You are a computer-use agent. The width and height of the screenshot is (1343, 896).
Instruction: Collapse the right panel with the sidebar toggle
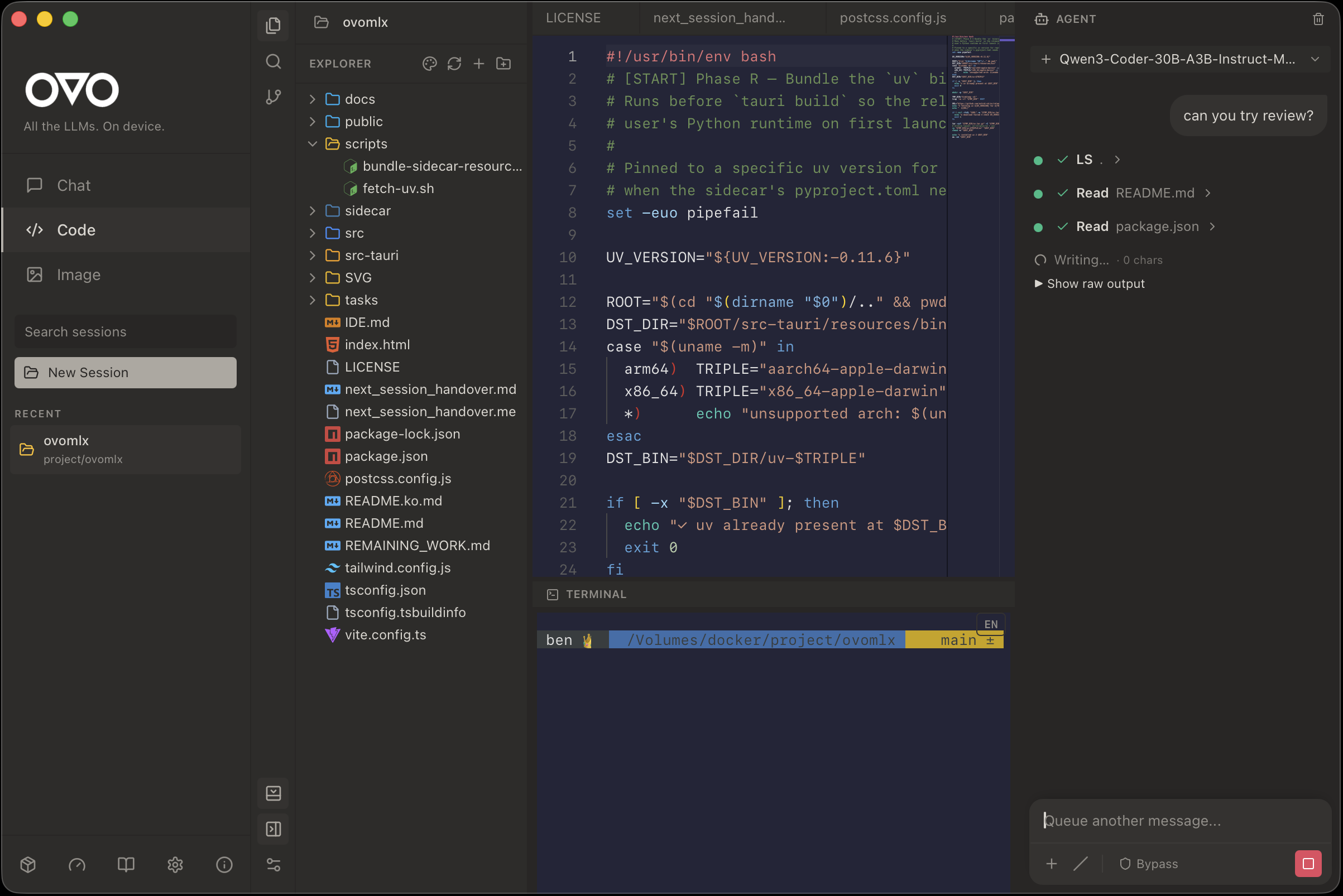tap(274, 829)
